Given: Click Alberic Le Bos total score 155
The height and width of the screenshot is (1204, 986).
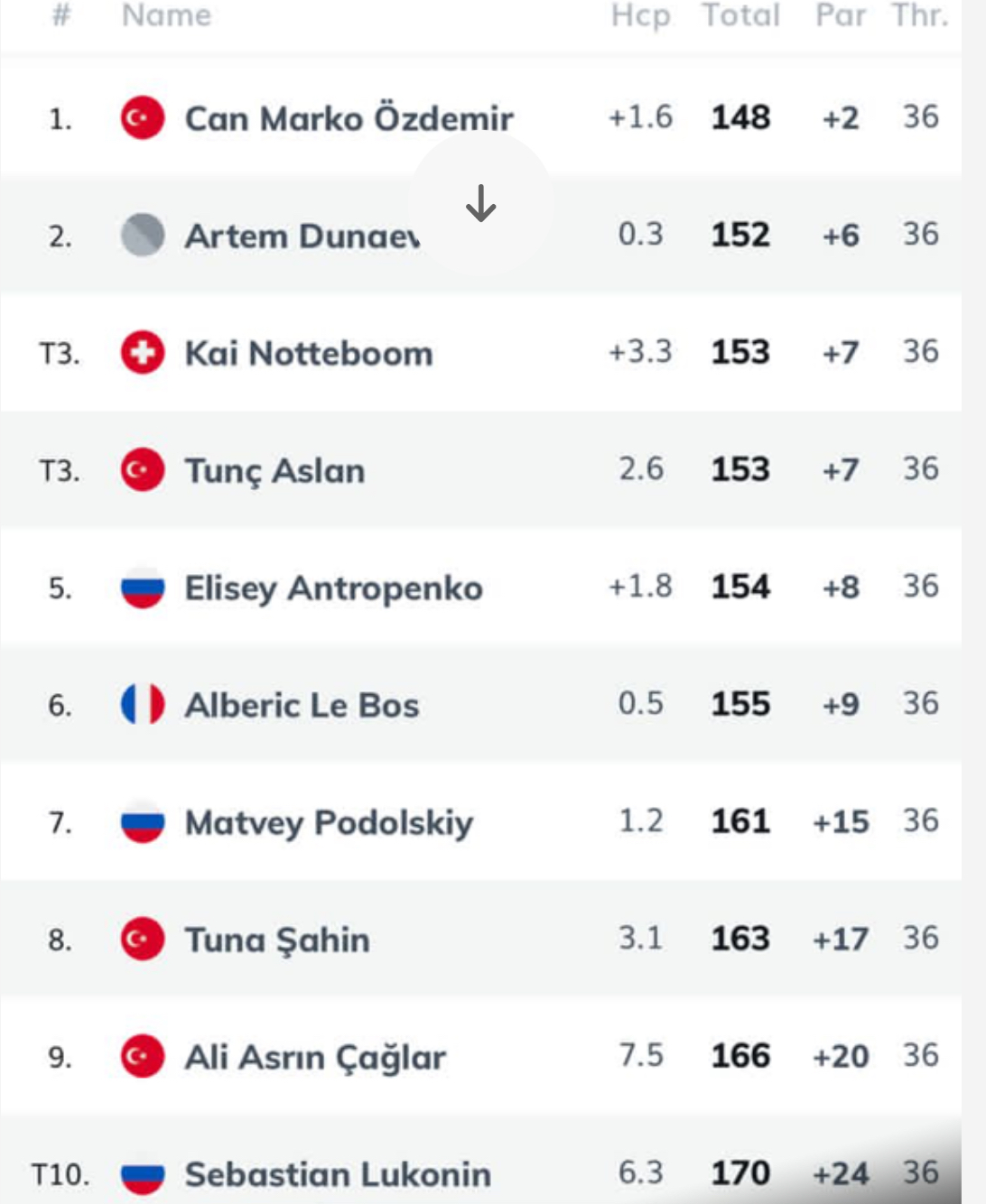Looking at the screenshot, I should tap(740, 704).
